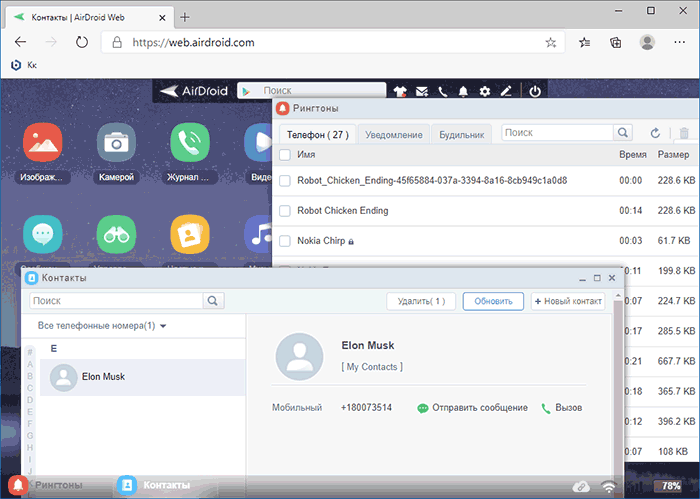Image resolution: width=700 pixels, height=499 pixels.
Task: Check the Nokia Chirp ringtone checkbox
Action: [285, 241]
